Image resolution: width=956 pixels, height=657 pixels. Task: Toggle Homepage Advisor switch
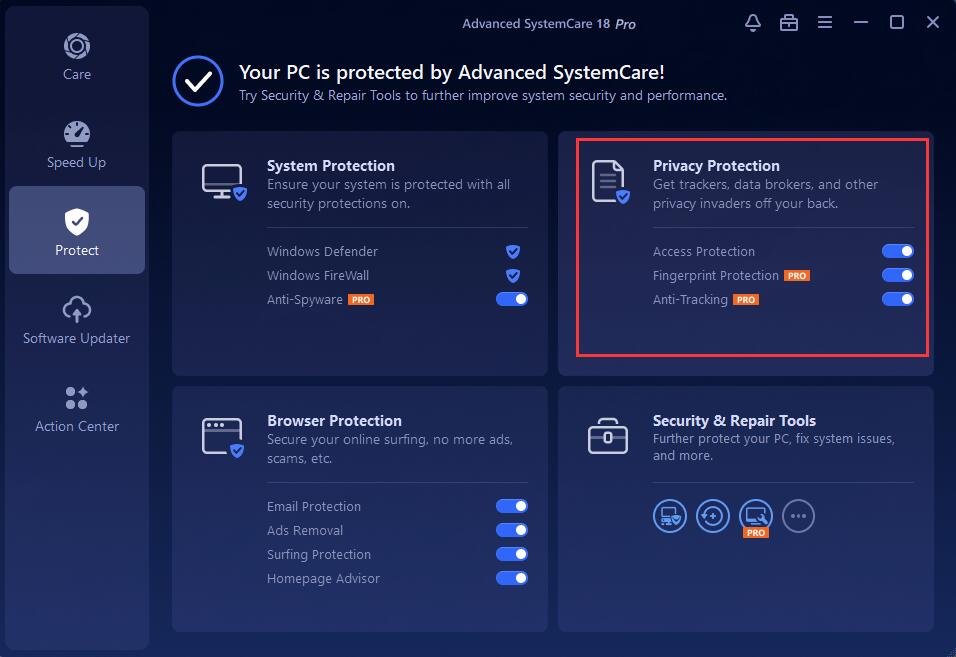(512, 578)
